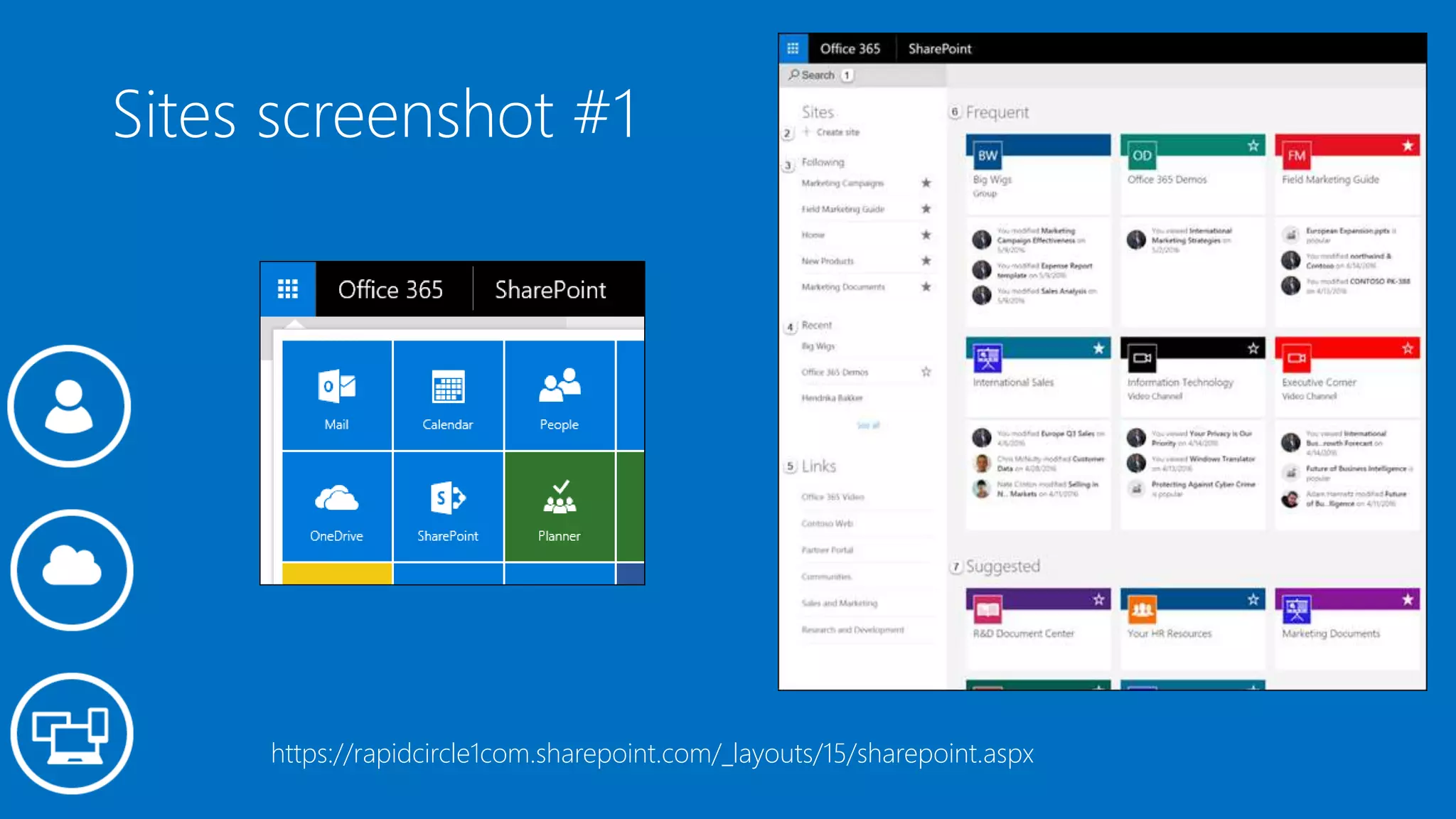The height and width of the screenshot is (819, 1456).
Task: Toggle follow star on Field Marketing Guide card
Action: [1408, 146]
